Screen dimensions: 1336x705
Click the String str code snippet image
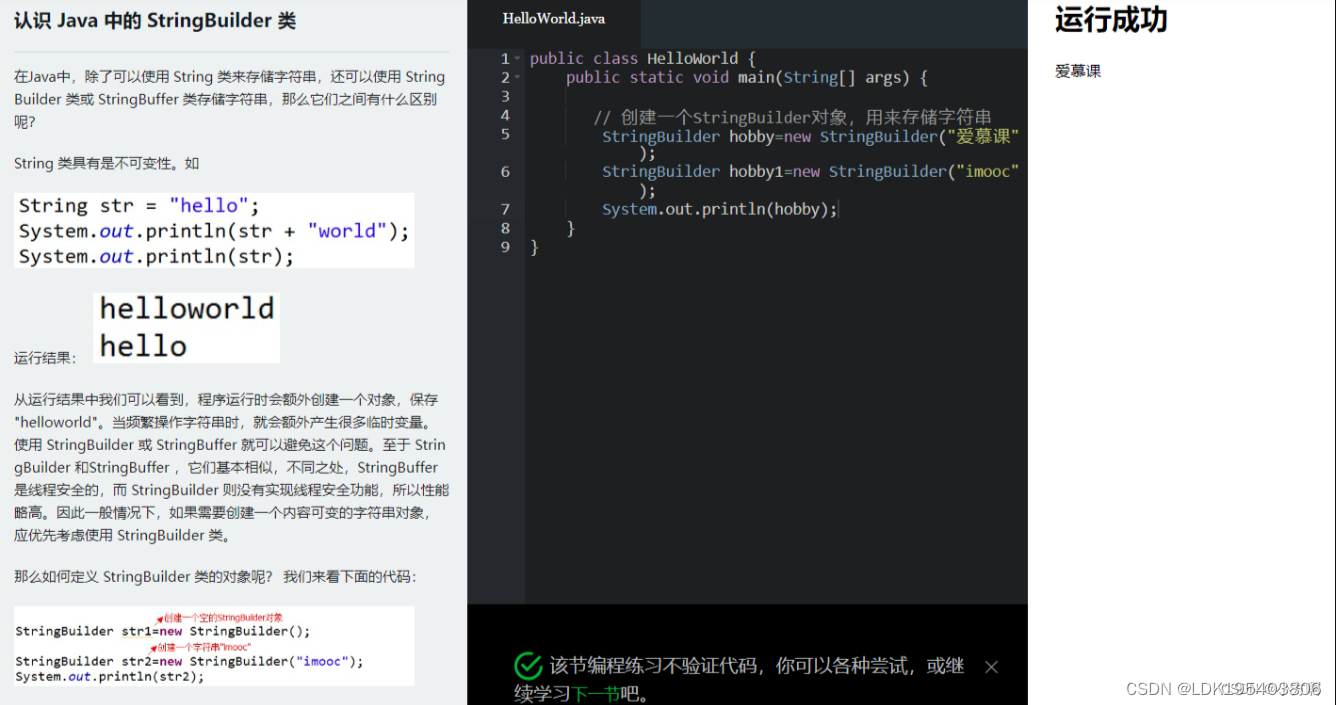coord(214,230)
